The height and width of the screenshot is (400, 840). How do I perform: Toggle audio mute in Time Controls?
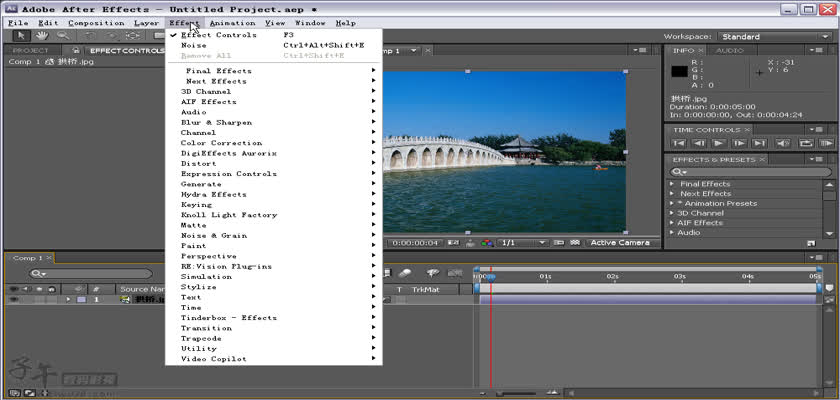click(x=783, y=143)
